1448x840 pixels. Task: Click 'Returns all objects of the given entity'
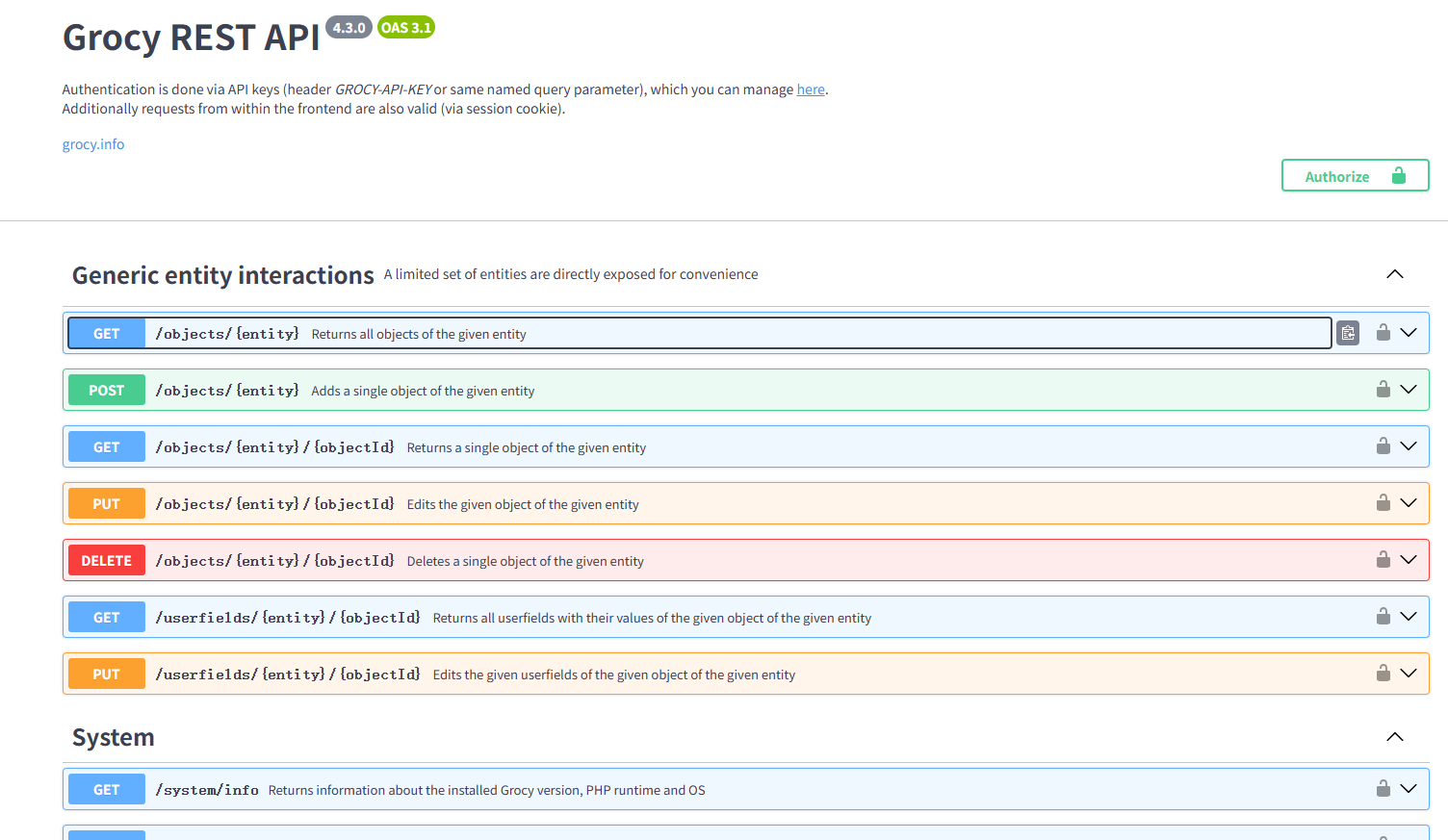pos(419,334)
